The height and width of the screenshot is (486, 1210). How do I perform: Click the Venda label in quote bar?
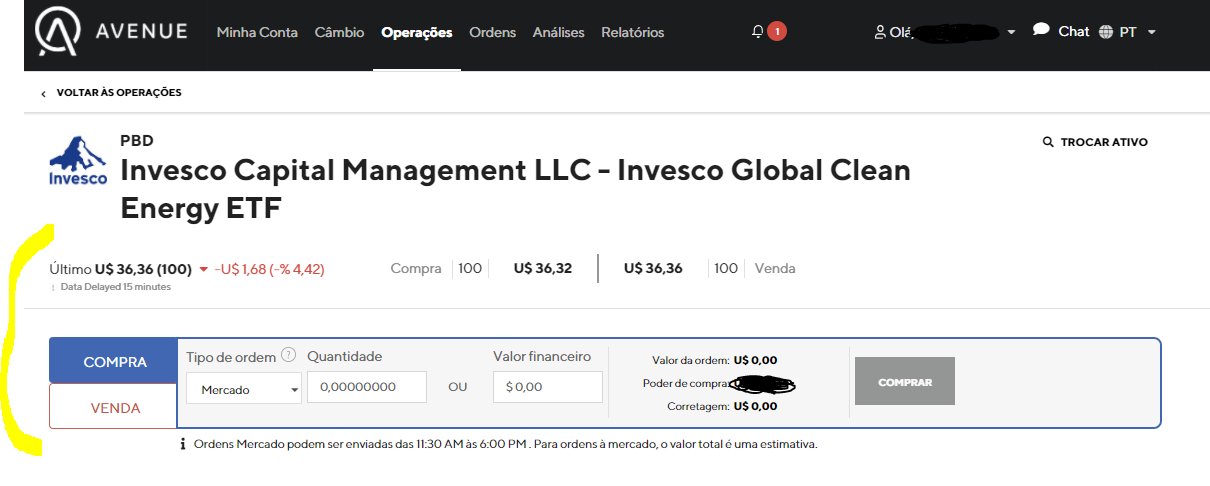pyautogui.click(x=775, y=268)
